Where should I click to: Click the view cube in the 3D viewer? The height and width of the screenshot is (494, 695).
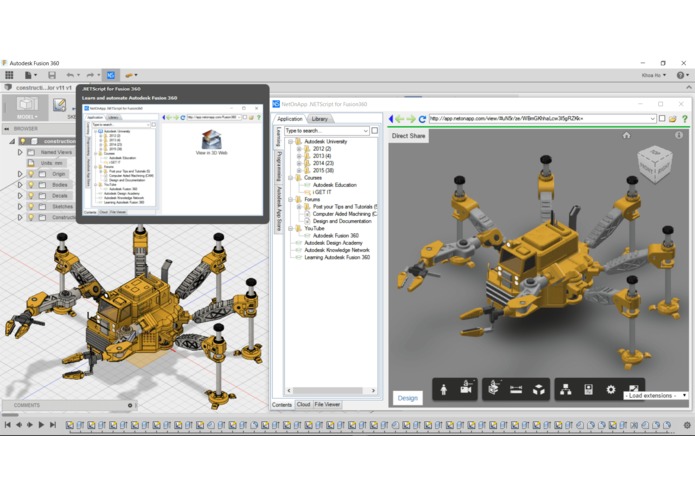pos(655,163)
